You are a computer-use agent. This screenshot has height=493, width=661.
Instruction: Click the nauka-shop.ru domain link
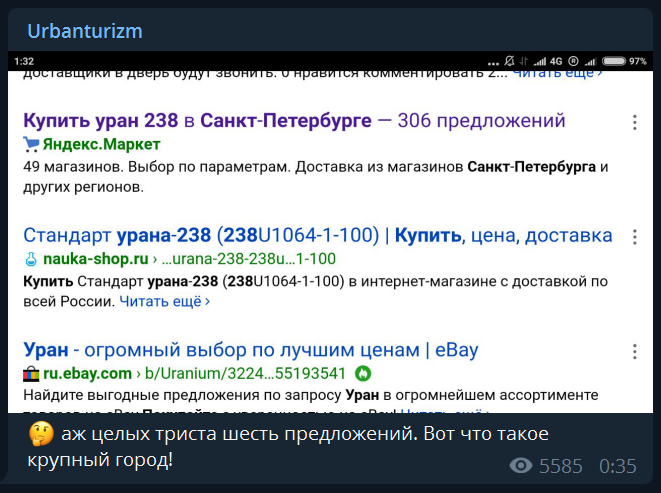(96, 259)
